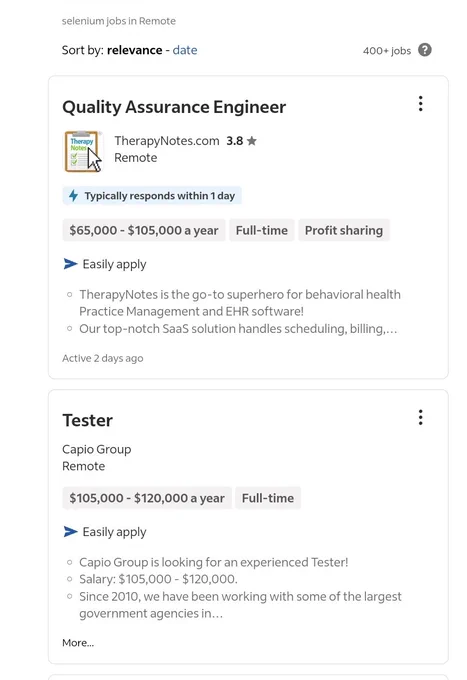The width and height of the screenshot is (467, 680).
Task: Click the star rating beside 3.8
Action: click(x=251, y=141)
